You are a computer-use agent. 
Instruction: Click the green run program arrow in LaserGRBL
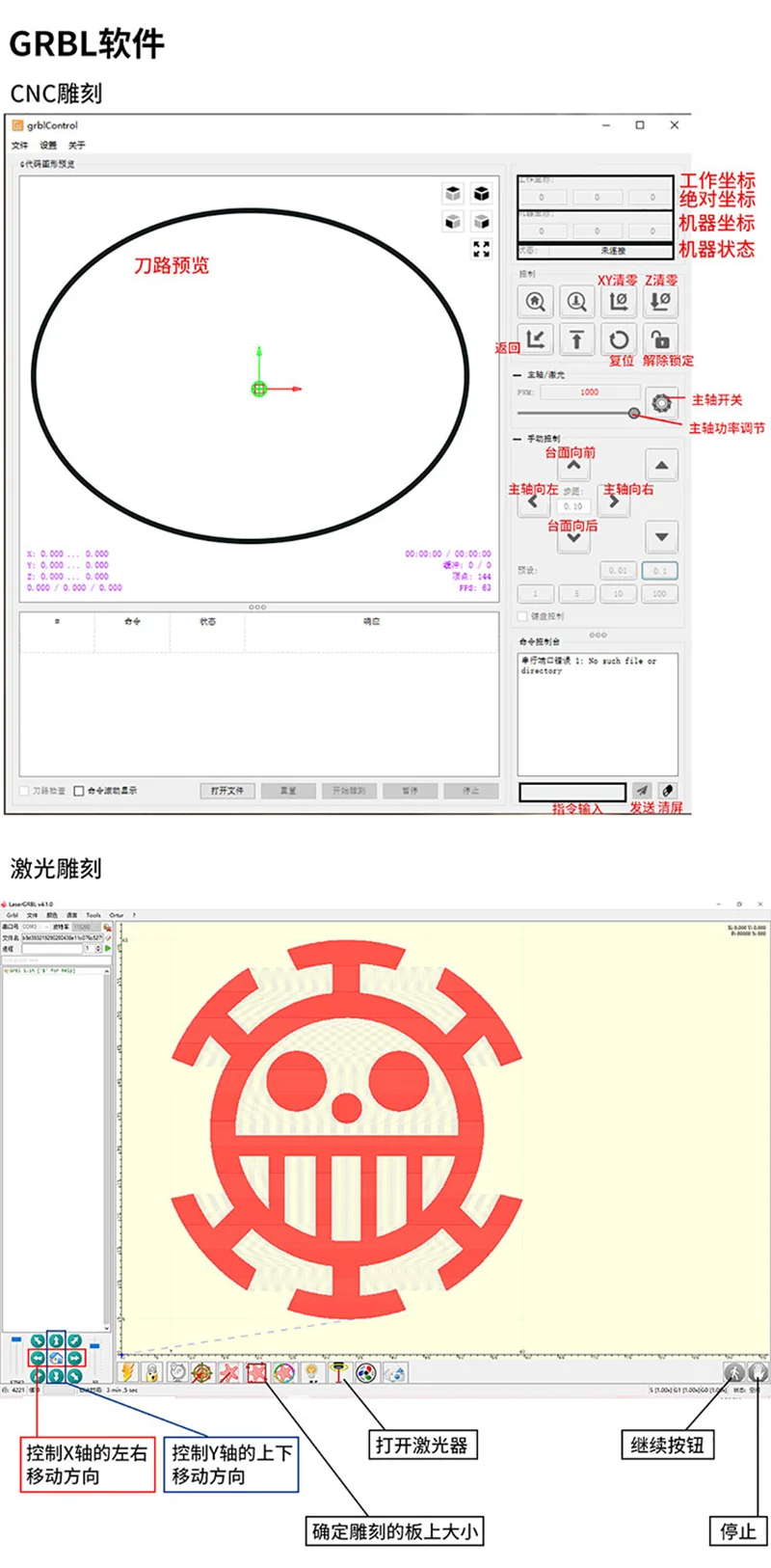(x=108, y=949)
